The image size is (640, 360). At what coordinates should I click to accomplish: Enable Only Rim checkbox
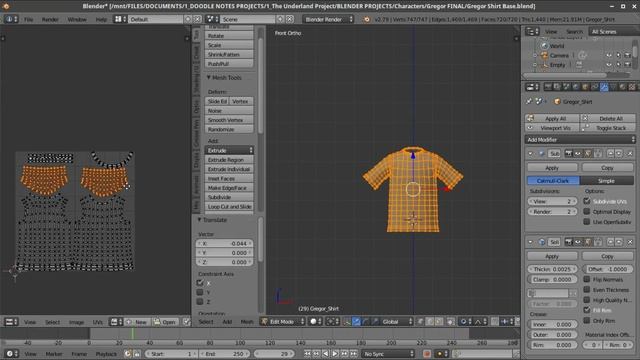click(587, 320)
